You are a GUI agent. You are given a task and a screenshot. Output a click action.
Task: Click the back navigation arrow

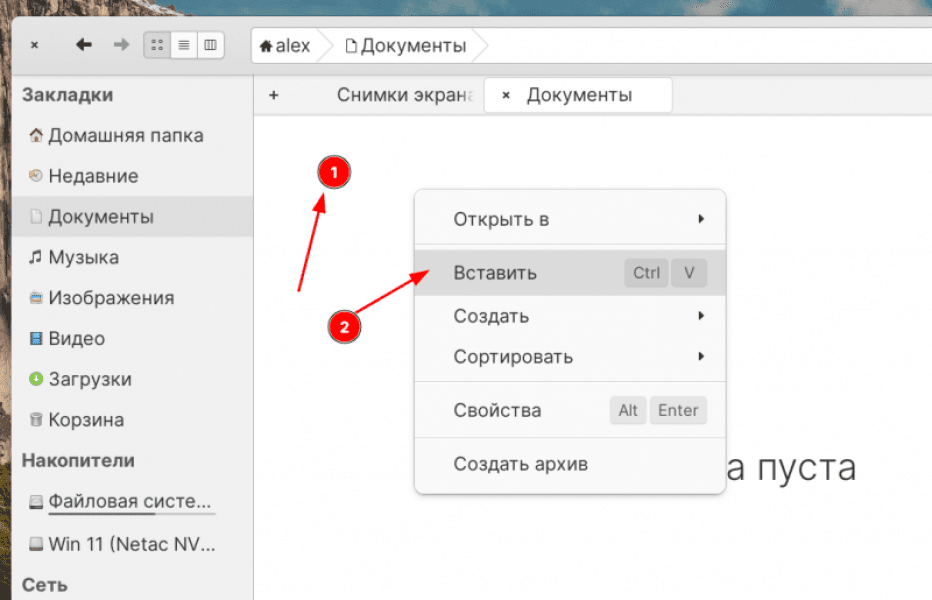83,44
